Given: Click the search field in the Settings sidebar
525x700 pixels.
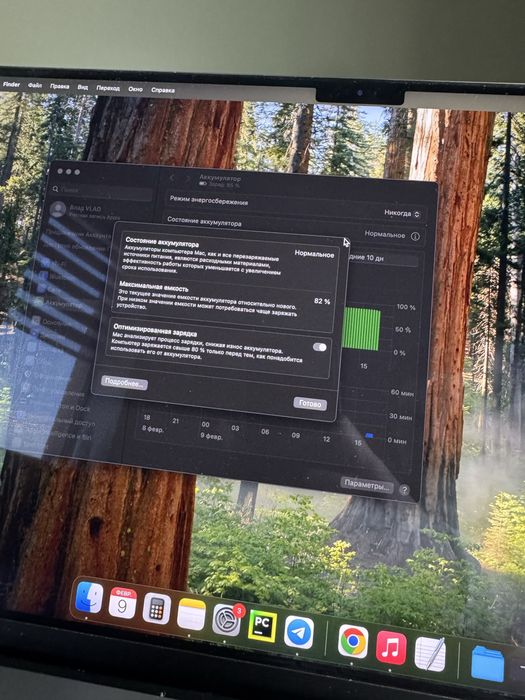Looking at the screenshot, I should [x=101, y=191].
